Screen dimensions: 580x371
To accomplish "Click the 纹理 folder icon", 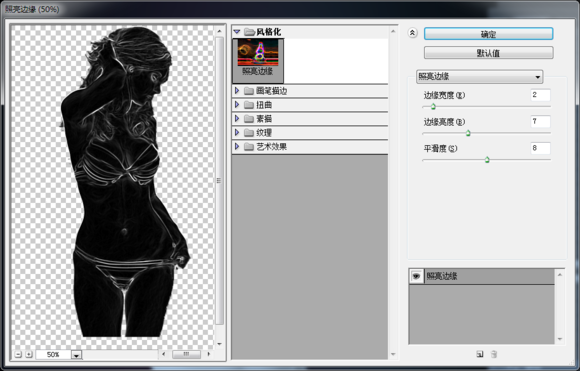I will click(x=249, y=133).
